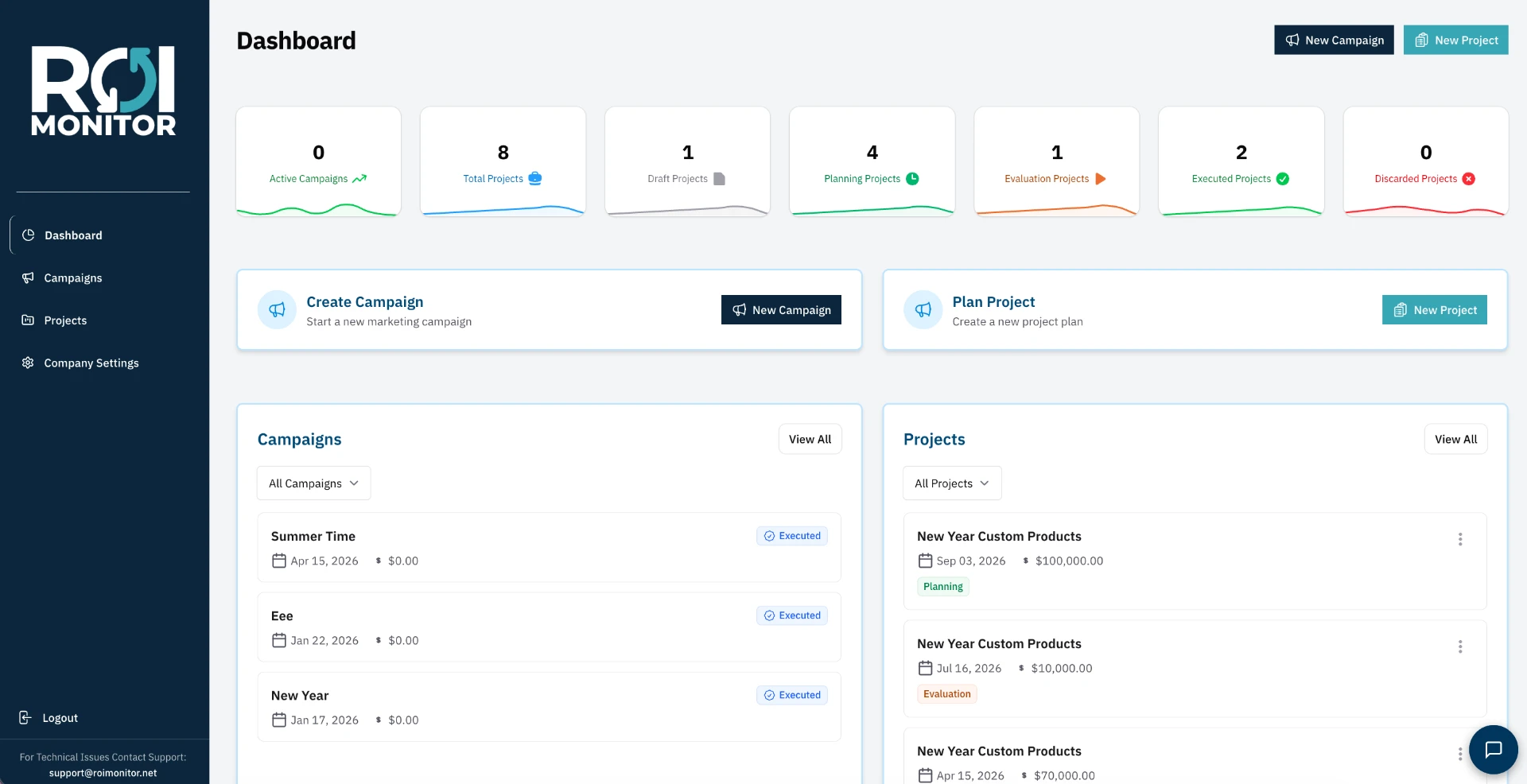Click the Evaluation status tag

(947, 694)
